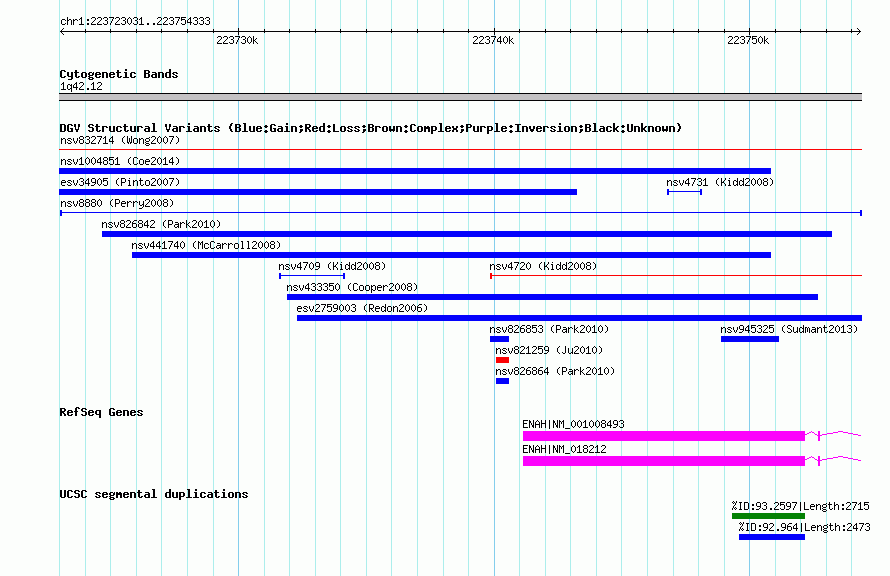Viewport: 890px width, 576px height.
Task: Select the nsv4709 (Kidd2008) label
Action: pos(332,266)
